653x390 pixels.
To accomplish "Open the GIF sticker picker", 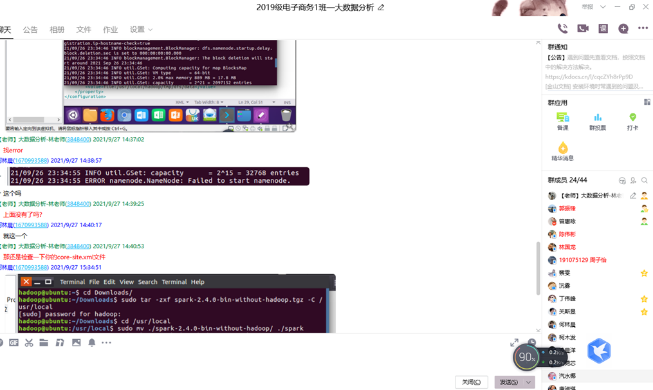I will [14, 342].
